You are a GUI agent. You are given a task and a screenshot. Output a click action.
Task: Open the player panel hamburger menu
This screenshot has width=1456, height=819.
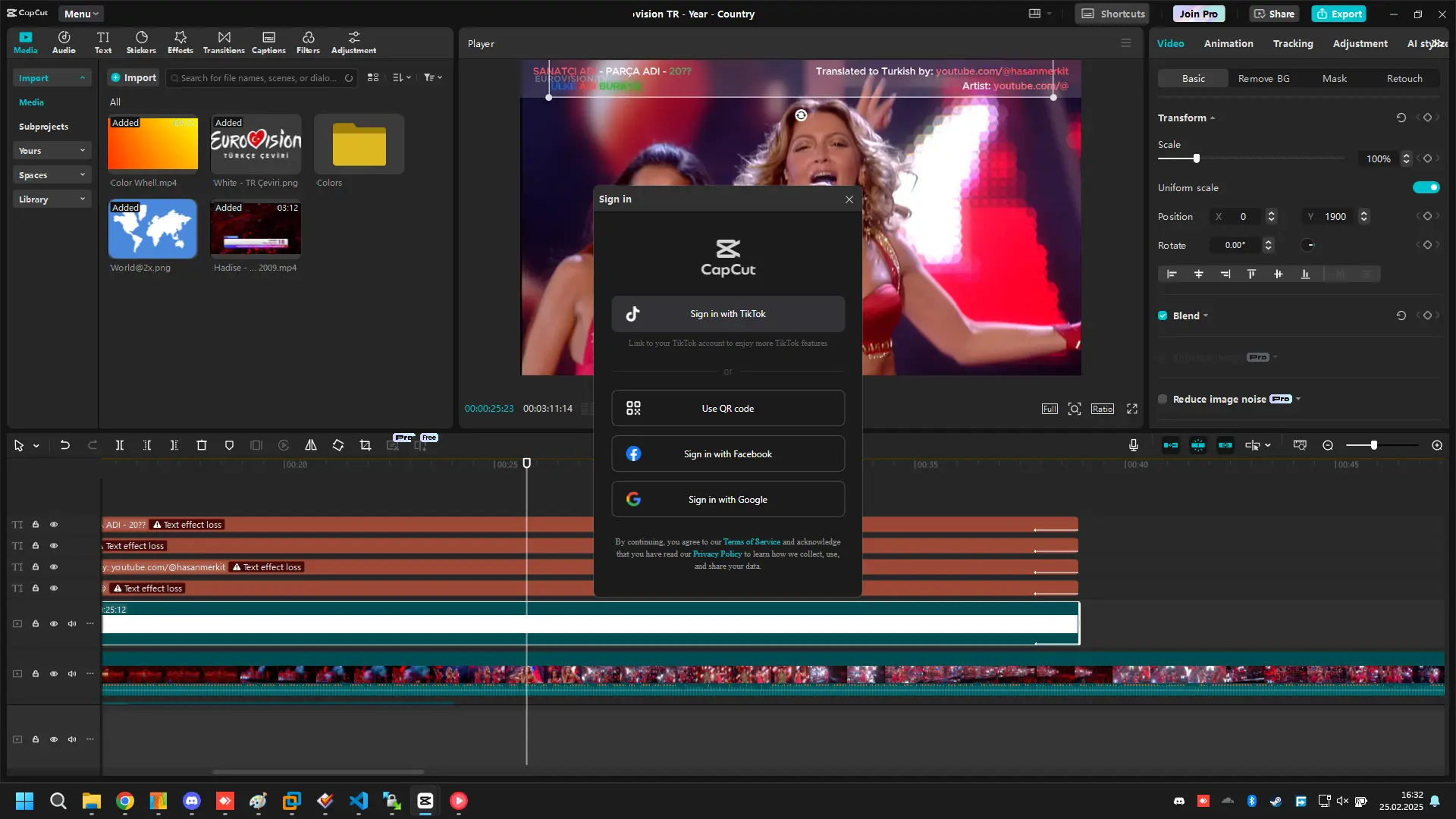coord(1126,43)
